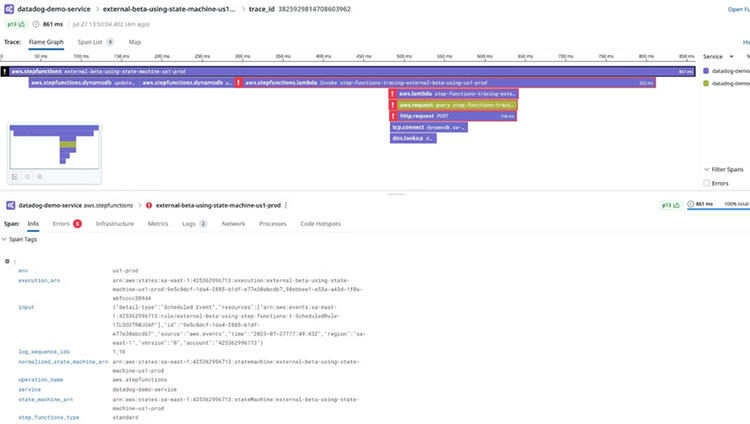The image size is (750, 424).
Task: Click the span count badge on the Span List tab
Action: coord(110,42)
